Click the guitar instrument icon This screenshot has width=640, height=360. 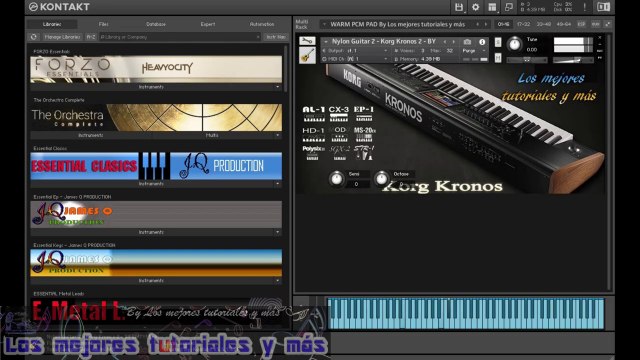[307, 55]
